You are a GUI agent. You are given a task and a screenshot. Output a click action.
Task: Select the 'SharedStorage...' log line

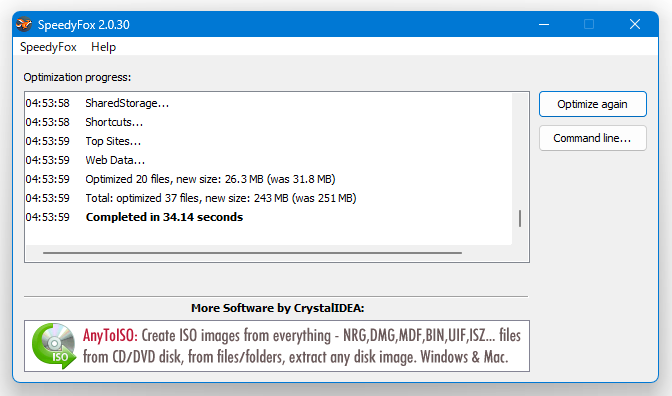click(x=268, y=103)
